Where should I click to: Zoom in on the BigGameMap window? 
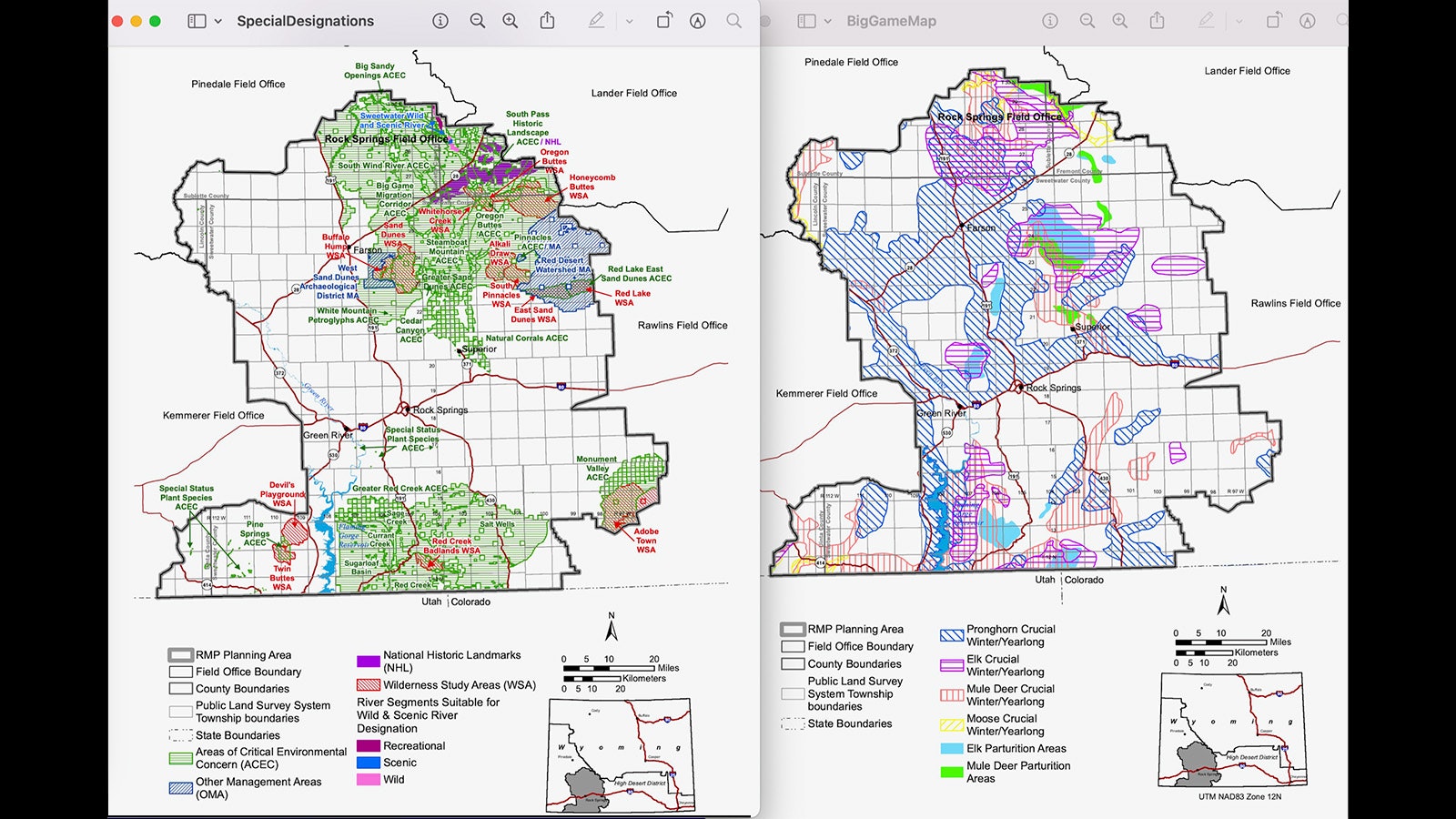click(1120, 21)
